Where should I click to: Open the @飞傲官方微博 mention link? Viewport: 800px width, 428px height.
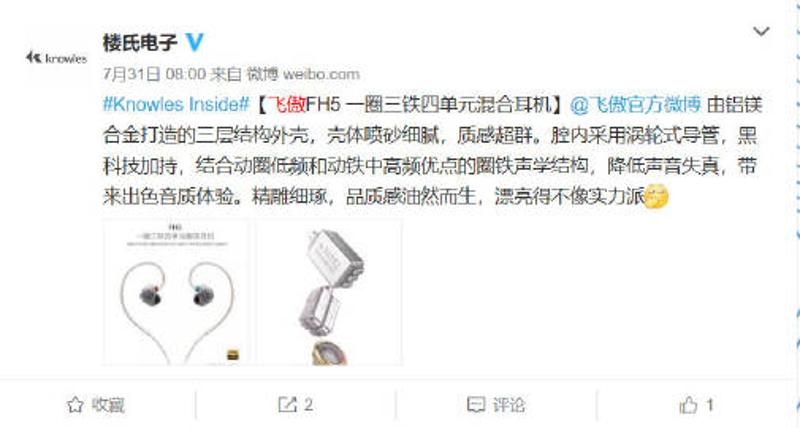coord(636,105)
